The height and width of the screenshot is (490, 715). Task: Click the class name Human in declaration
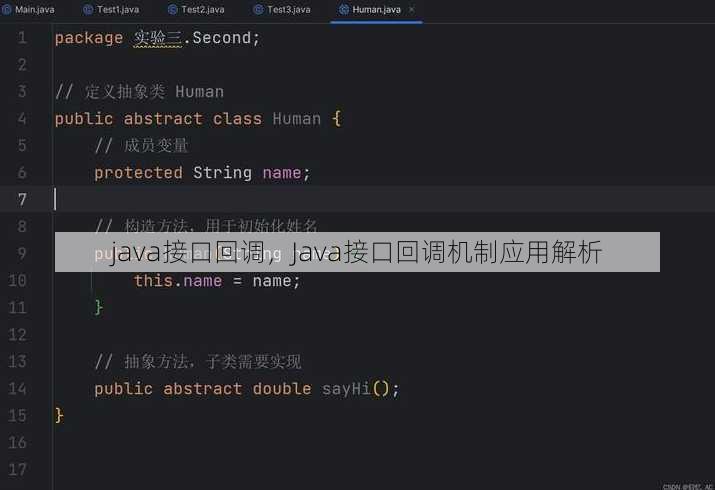pos(297,119)
